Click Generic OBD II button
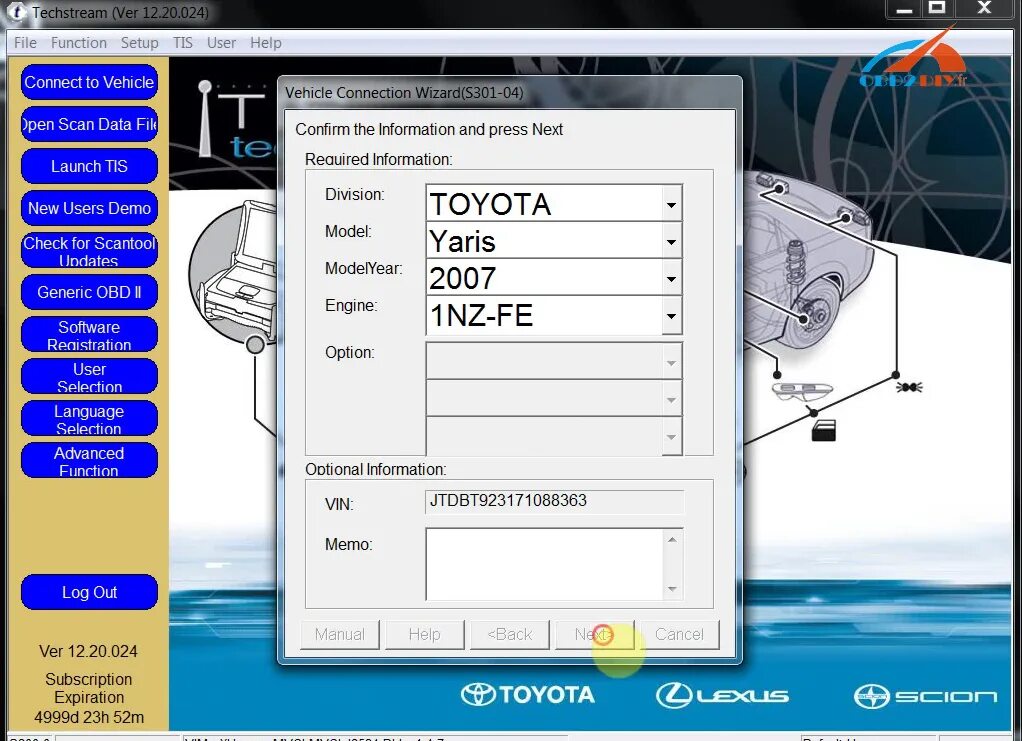Screen dimensions: 1022x741 tap(89, 292)
